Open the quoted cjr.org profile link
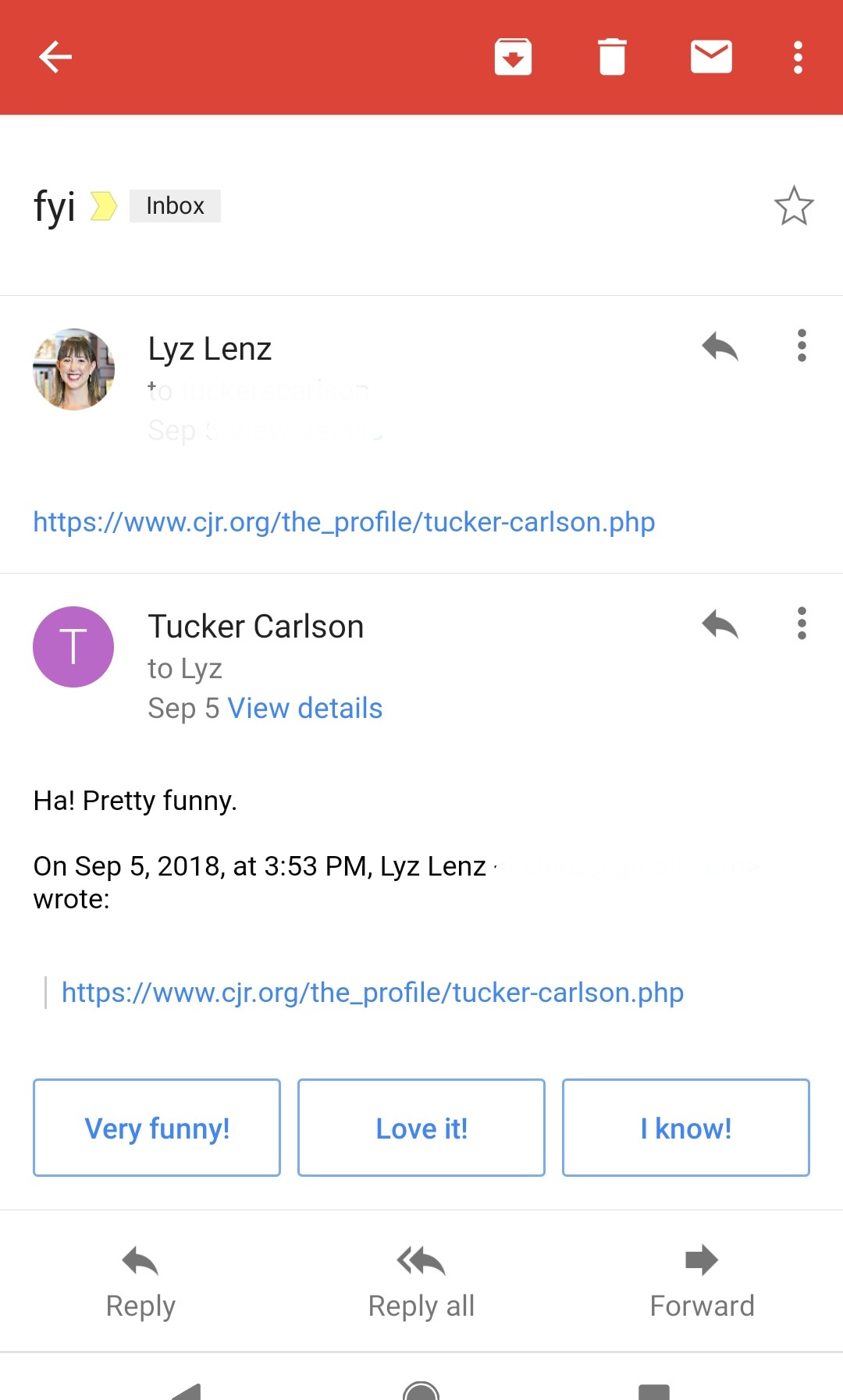 pyautogui.click(x=372, y=993)
